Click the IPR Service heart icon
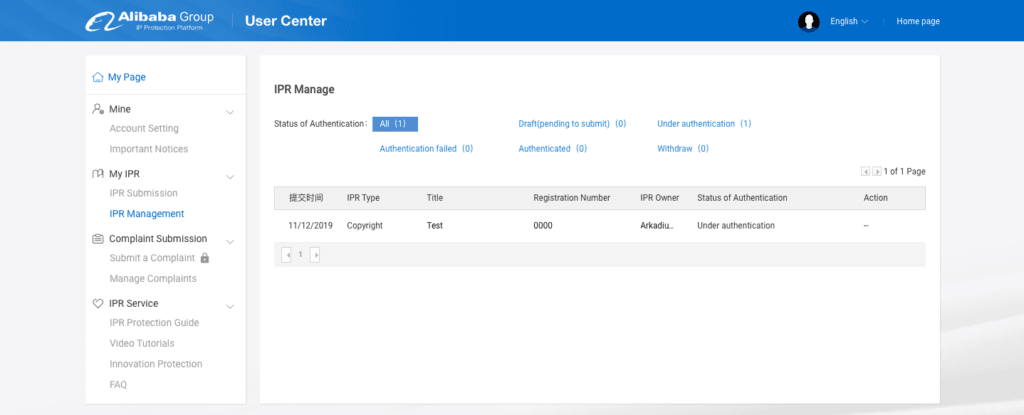 pyautogui.click(x=98, y=303)
